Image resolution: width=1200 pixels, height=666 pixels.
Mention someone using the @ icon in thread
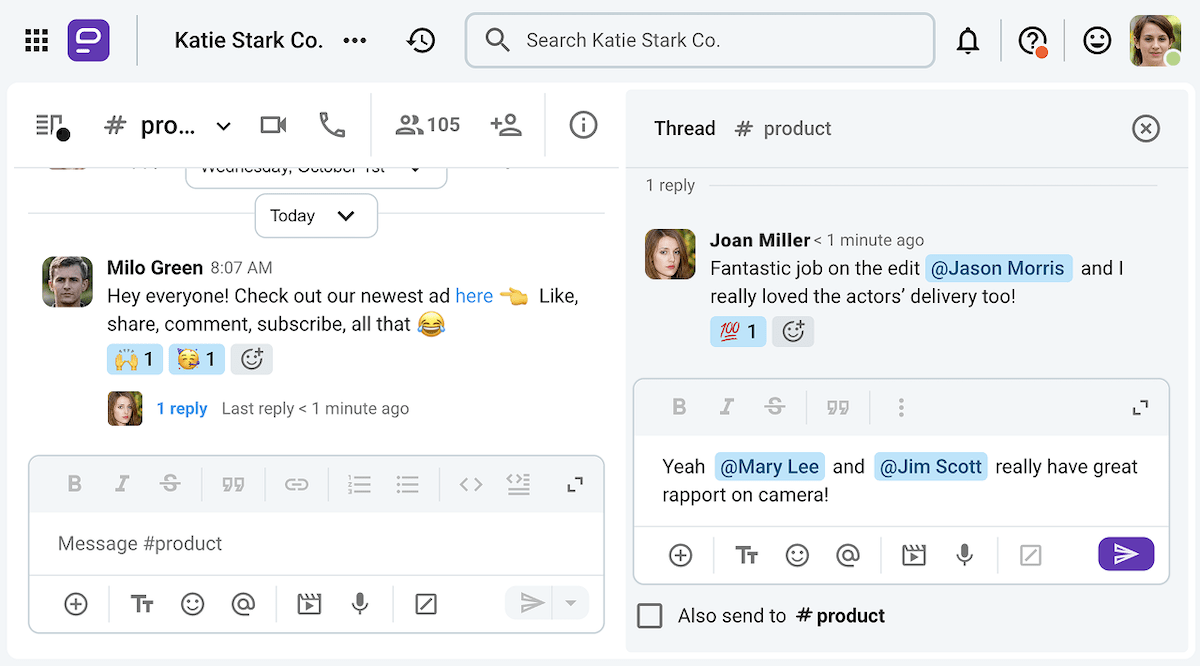click(848, 554)
